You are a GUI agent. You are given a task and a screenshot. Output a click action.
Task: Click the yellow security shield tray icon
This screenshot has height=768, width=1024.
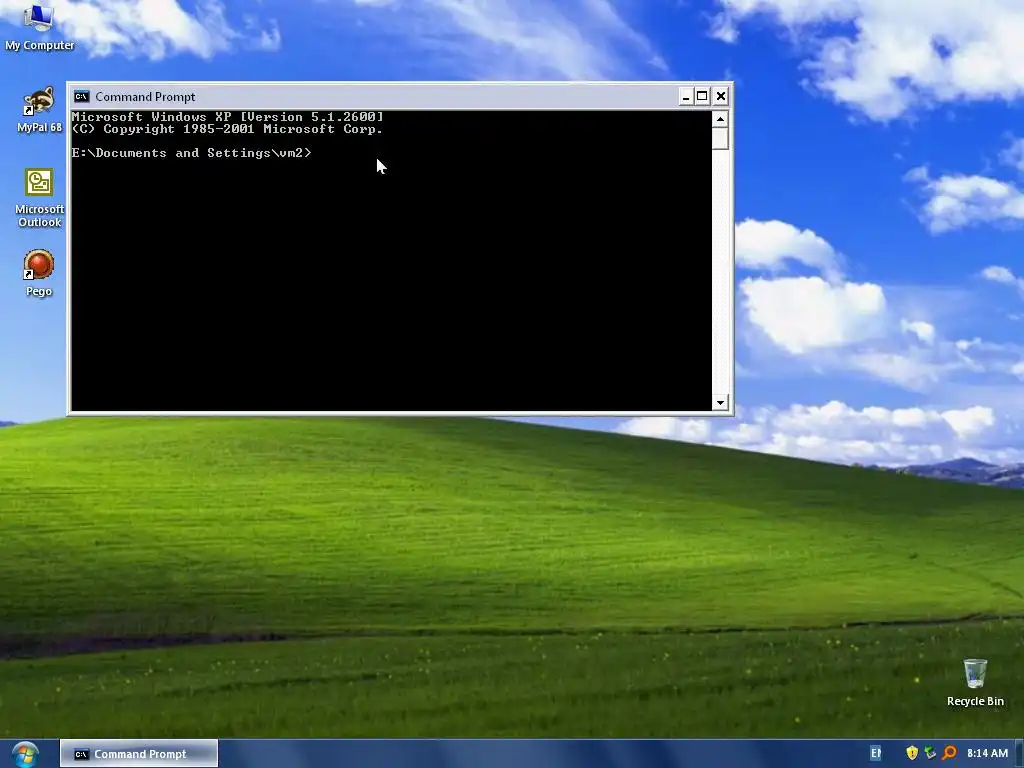[x=912, y=753]
